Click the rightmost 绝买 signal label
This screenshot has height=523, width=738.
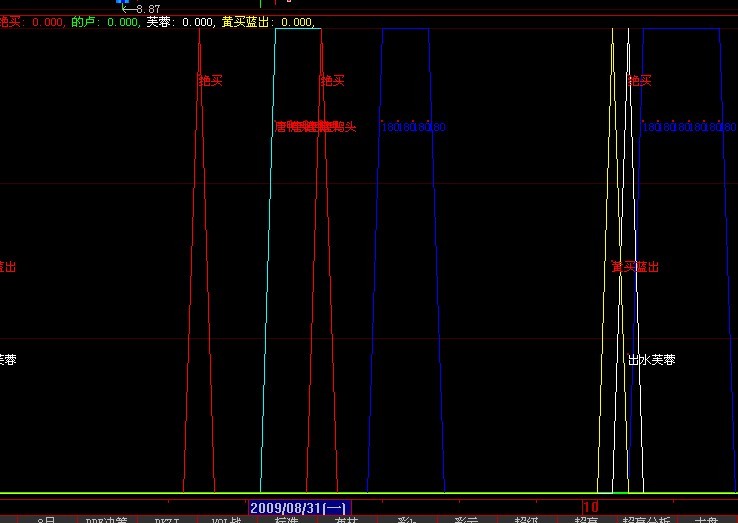tap(639, 80)
